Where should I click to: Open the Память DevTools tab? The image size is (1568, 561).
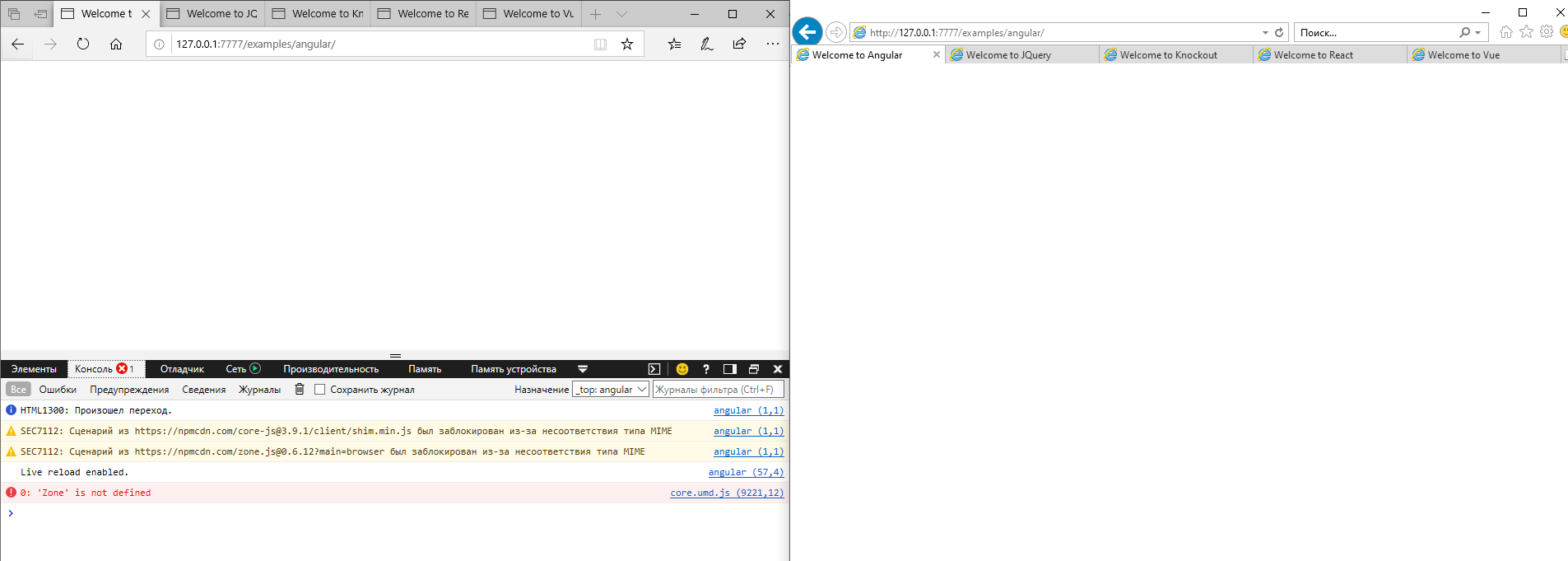pyautogui.click(x=425, y=369)
